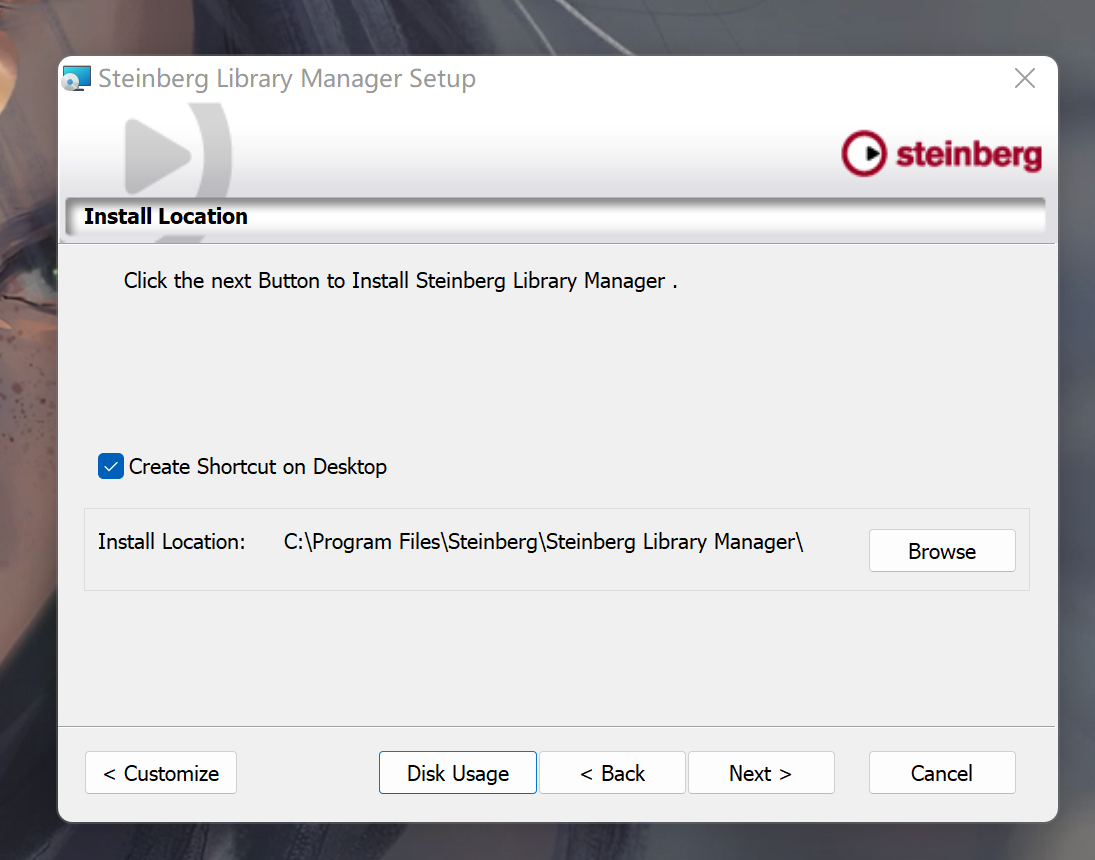Click the bold Install Location header banner
The height and width of the screenshot is (860, 1095).
click(555, 217)
